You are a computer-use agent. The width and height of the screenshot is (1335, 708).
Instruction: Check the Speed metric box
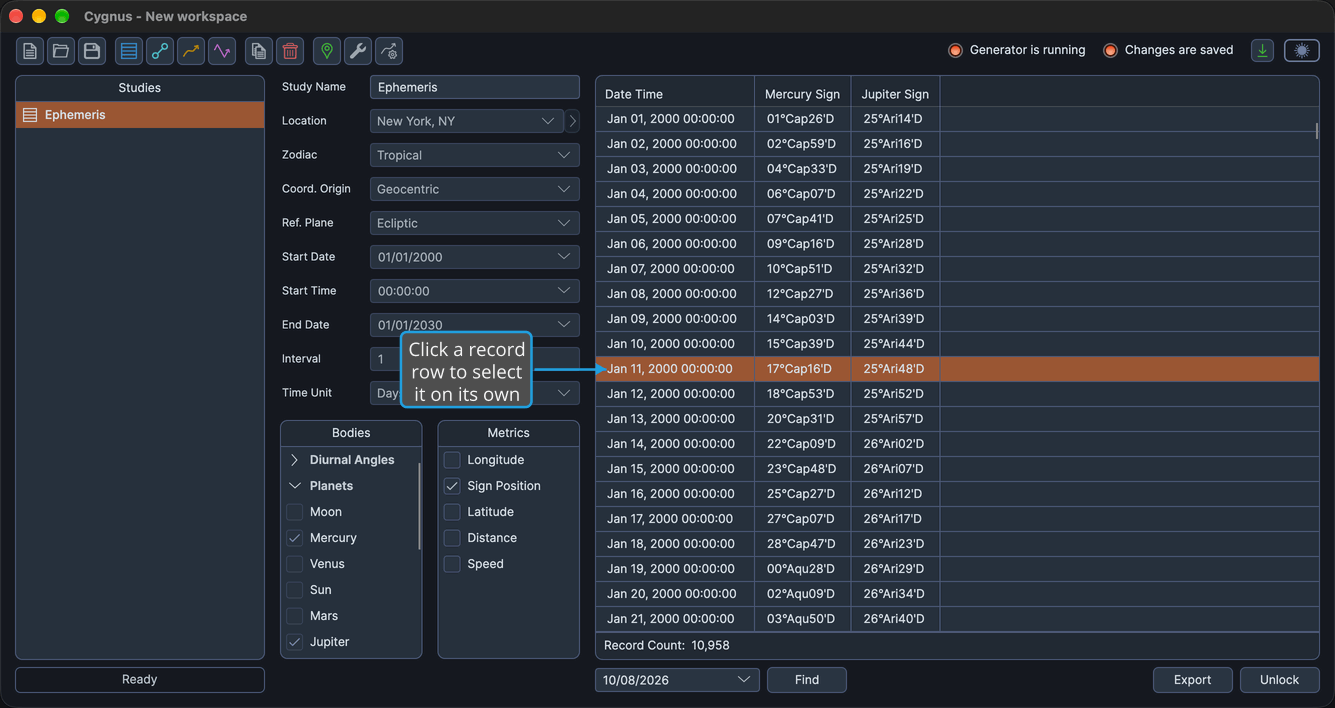coord(452,564)
